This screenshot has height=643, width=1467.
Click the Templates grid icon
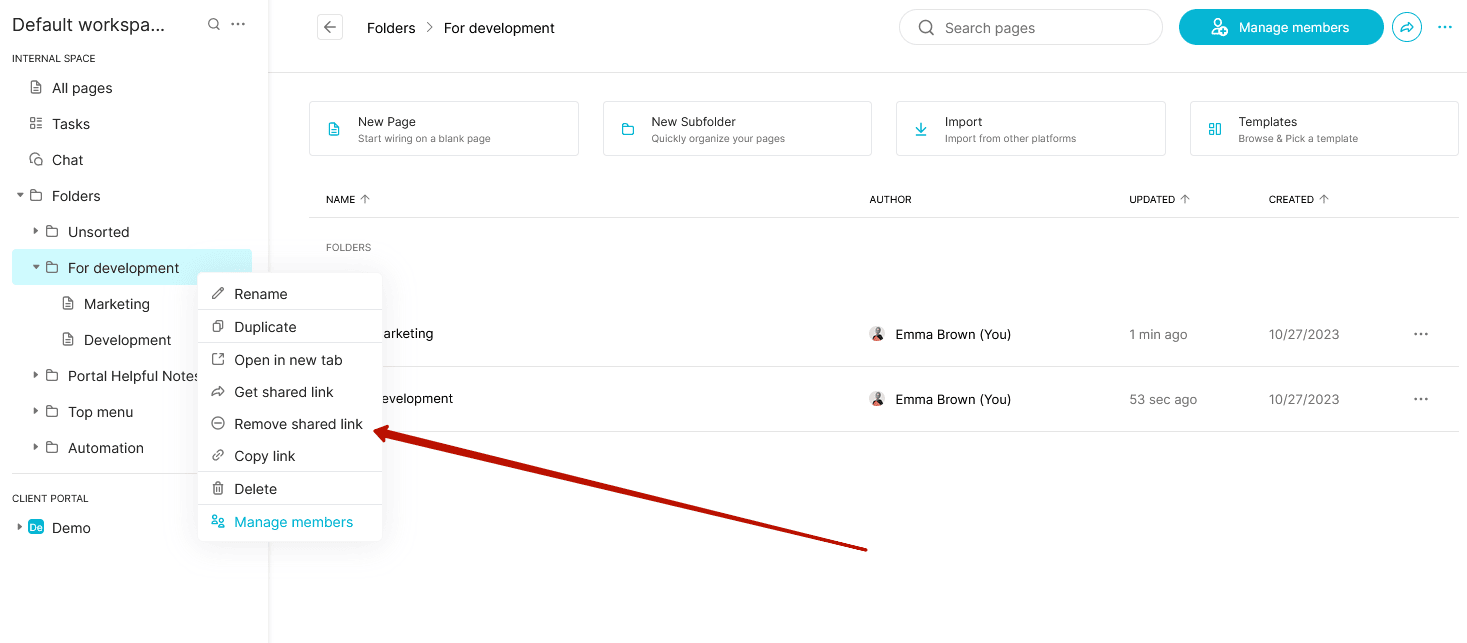click(1215, 129)
